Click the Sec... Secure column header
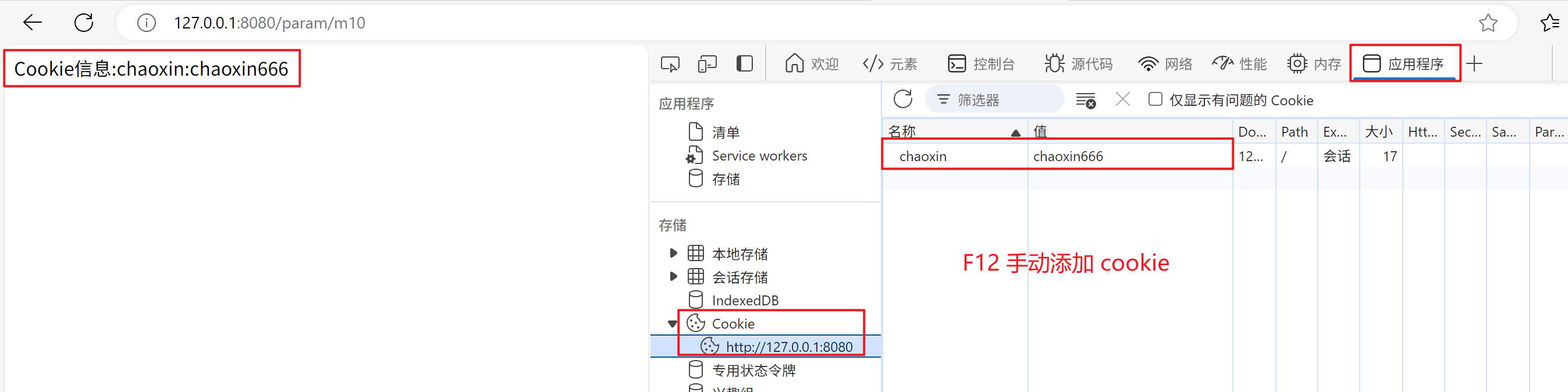The height and width of the screenshot is (392, 1568). pyautogui.click(x=1466, y=131)
